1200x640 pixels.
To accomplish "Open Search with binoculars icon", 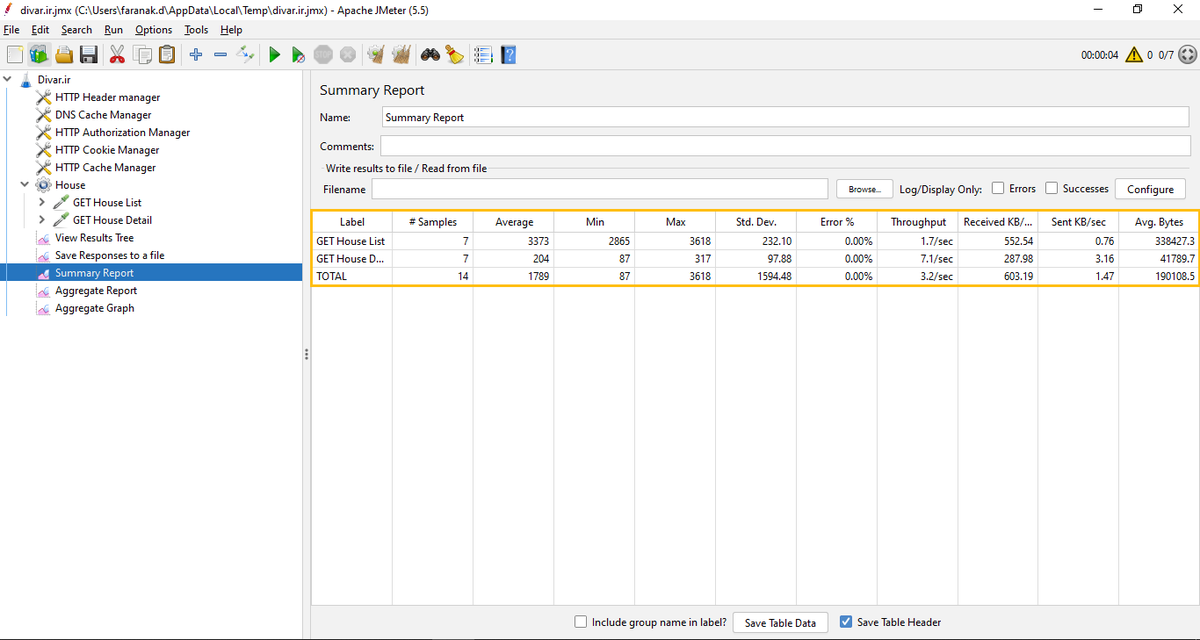I will point(430,55).
